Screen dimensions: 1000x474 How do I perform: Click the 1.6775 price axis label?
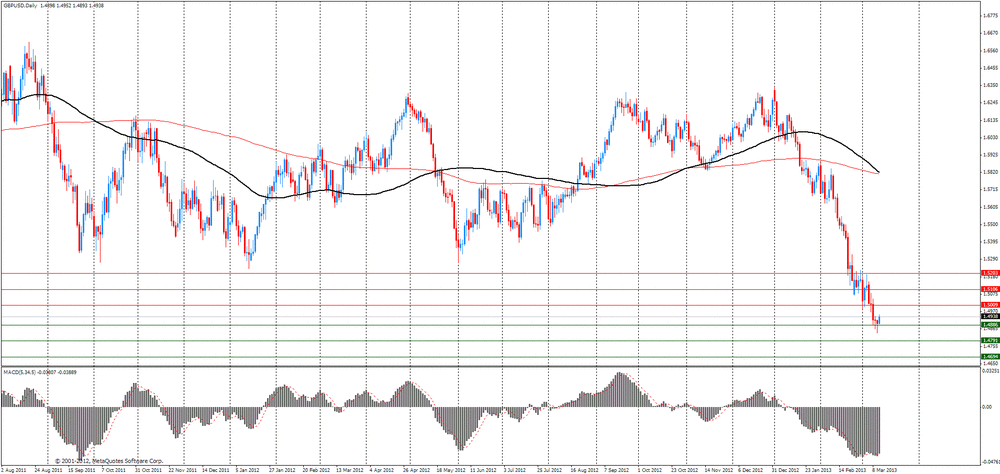point(990,16)
